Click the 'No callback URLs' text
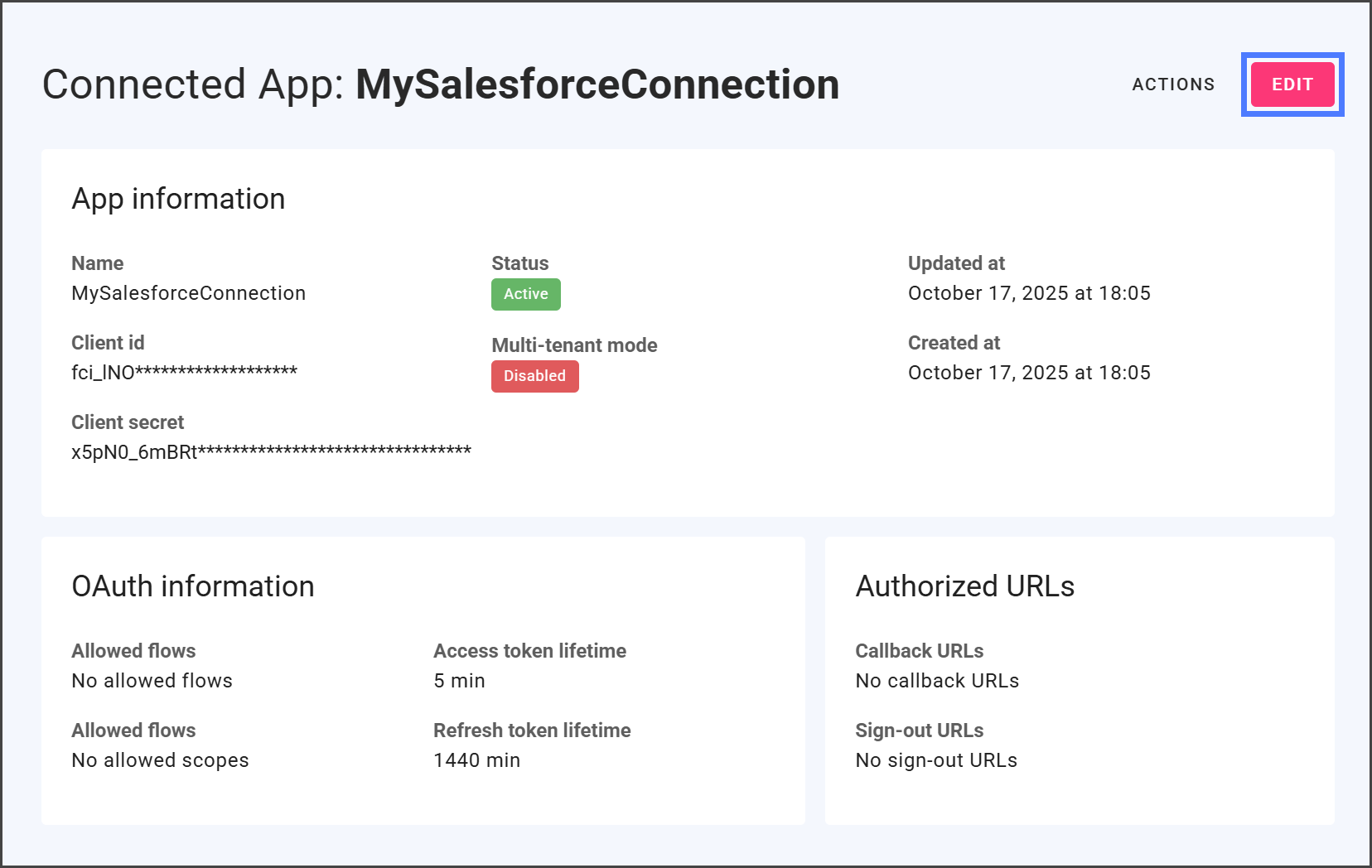 click(936, 681)
